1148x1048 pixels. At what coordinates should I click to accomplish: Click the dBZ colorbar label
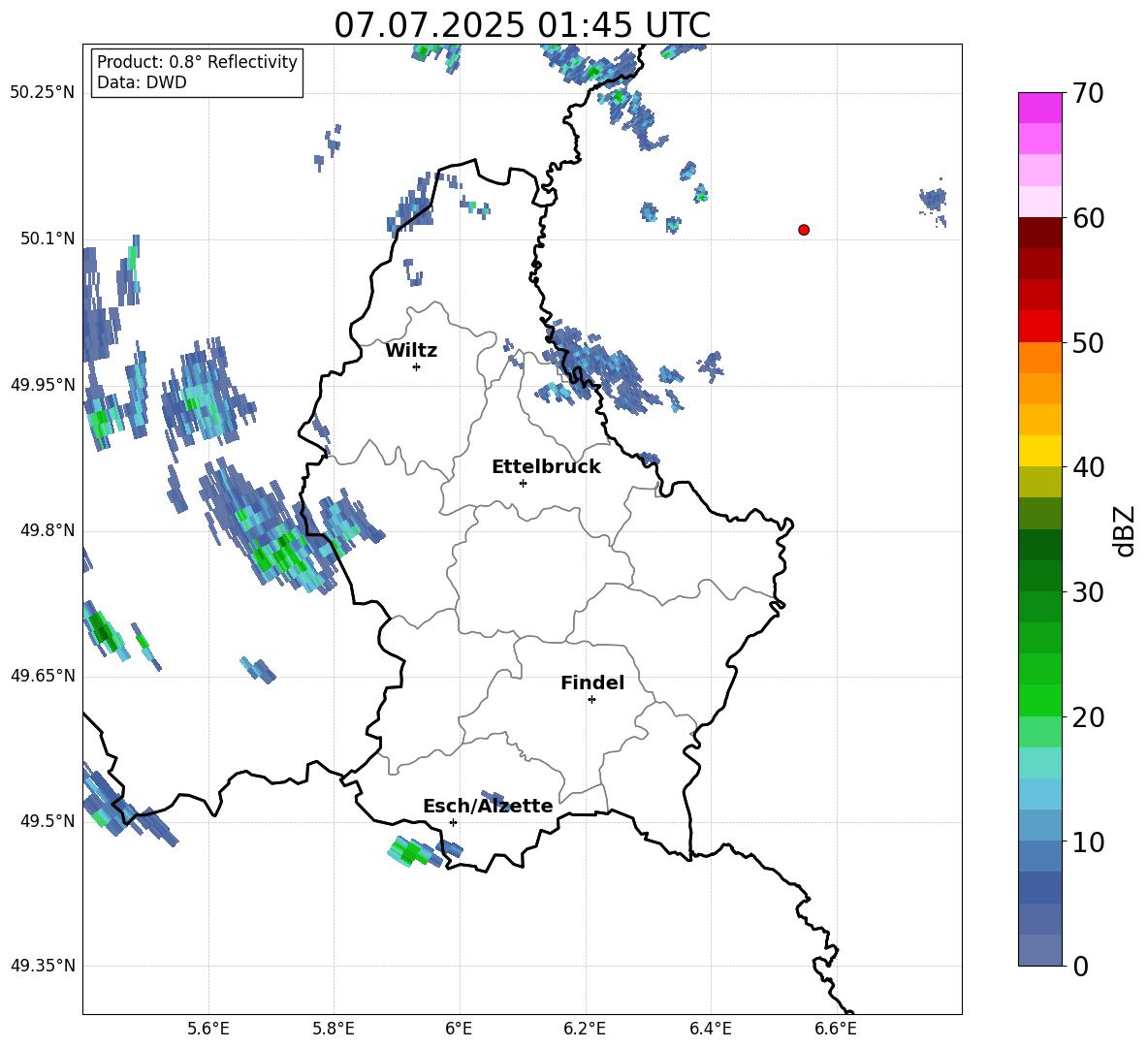click(x=1126, y=530)
